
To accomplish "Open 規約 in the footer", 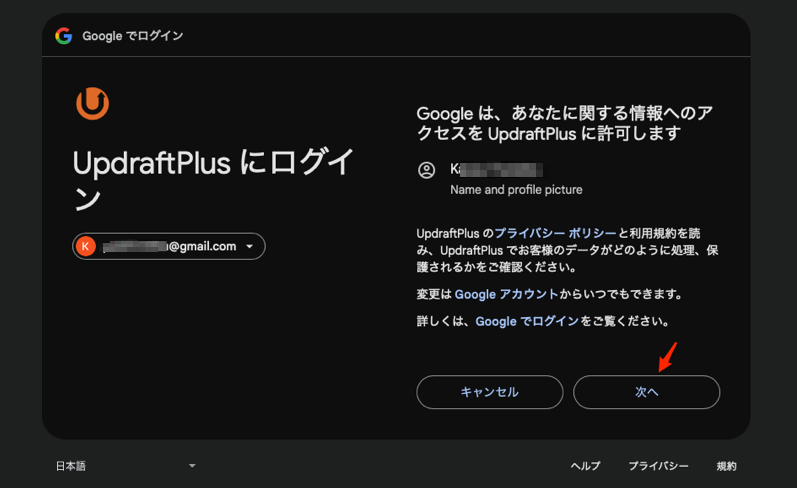I will point(726,466).
